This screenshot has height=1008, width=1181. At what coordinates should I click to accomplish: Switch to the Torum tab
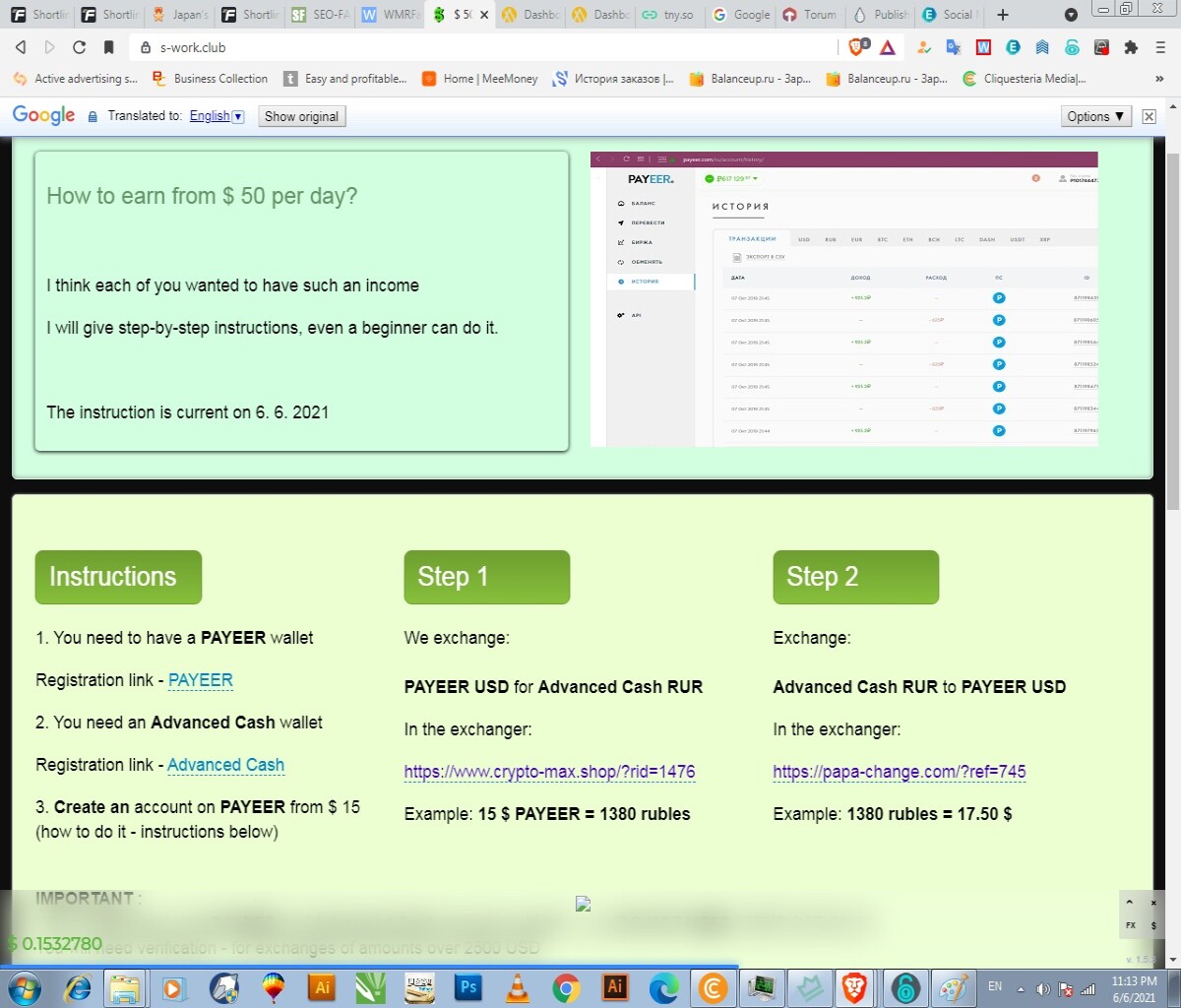[x=811, y=15]
